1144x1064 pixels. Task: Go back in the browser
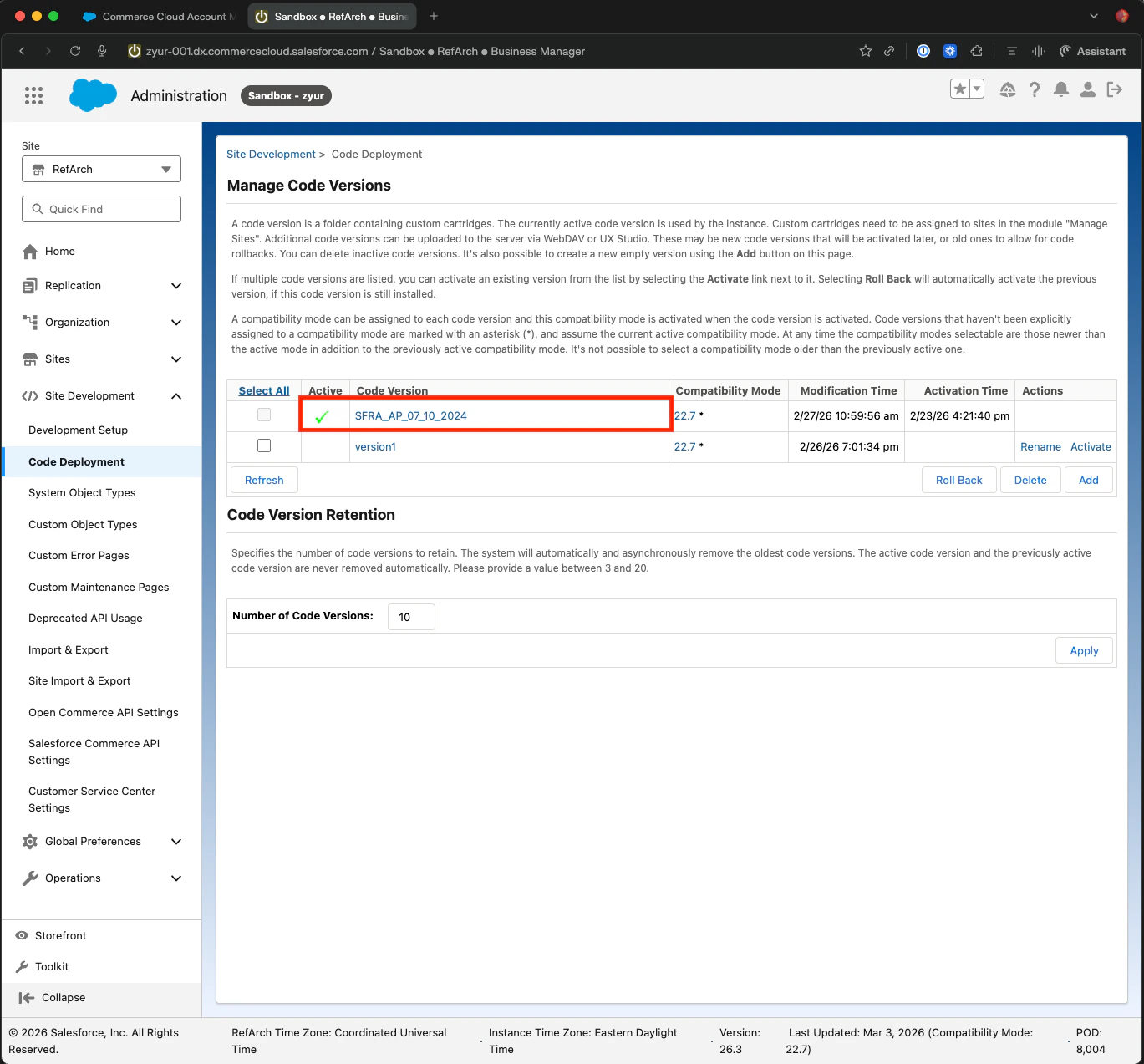(x=22, y=51)
